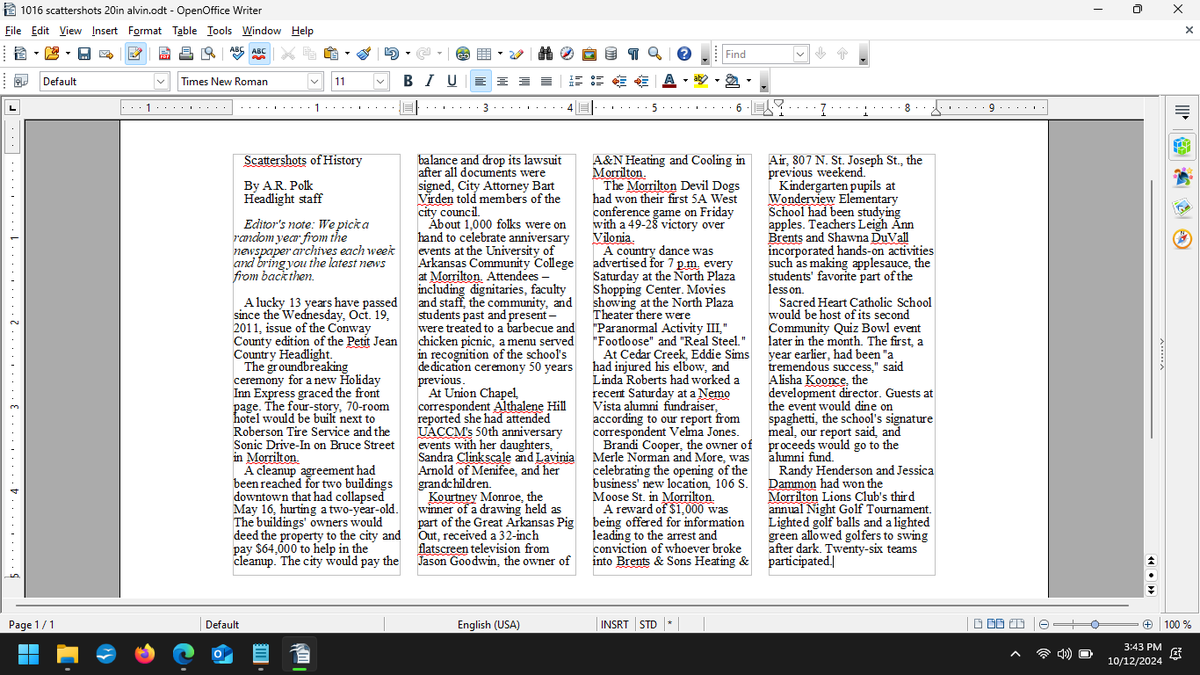
Task: Click the English (USA) language status field
Action: [489, 625]
